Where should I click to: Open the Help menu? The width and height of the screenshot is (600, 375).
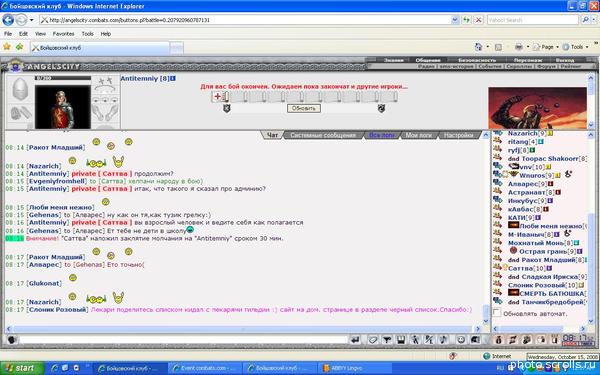(x=106, y=34)
